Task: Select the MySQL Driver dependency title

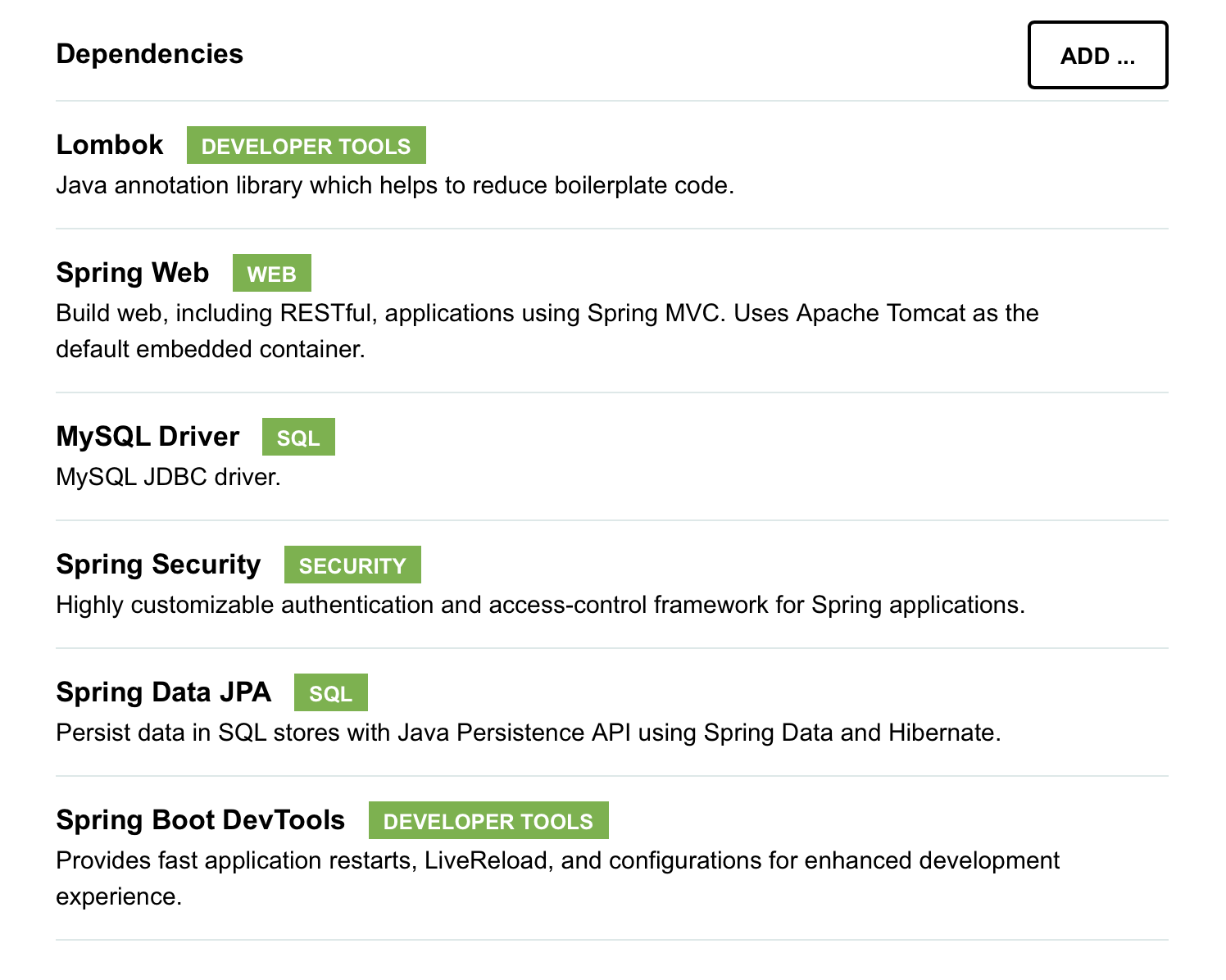Action: click(x=148, y=437)
